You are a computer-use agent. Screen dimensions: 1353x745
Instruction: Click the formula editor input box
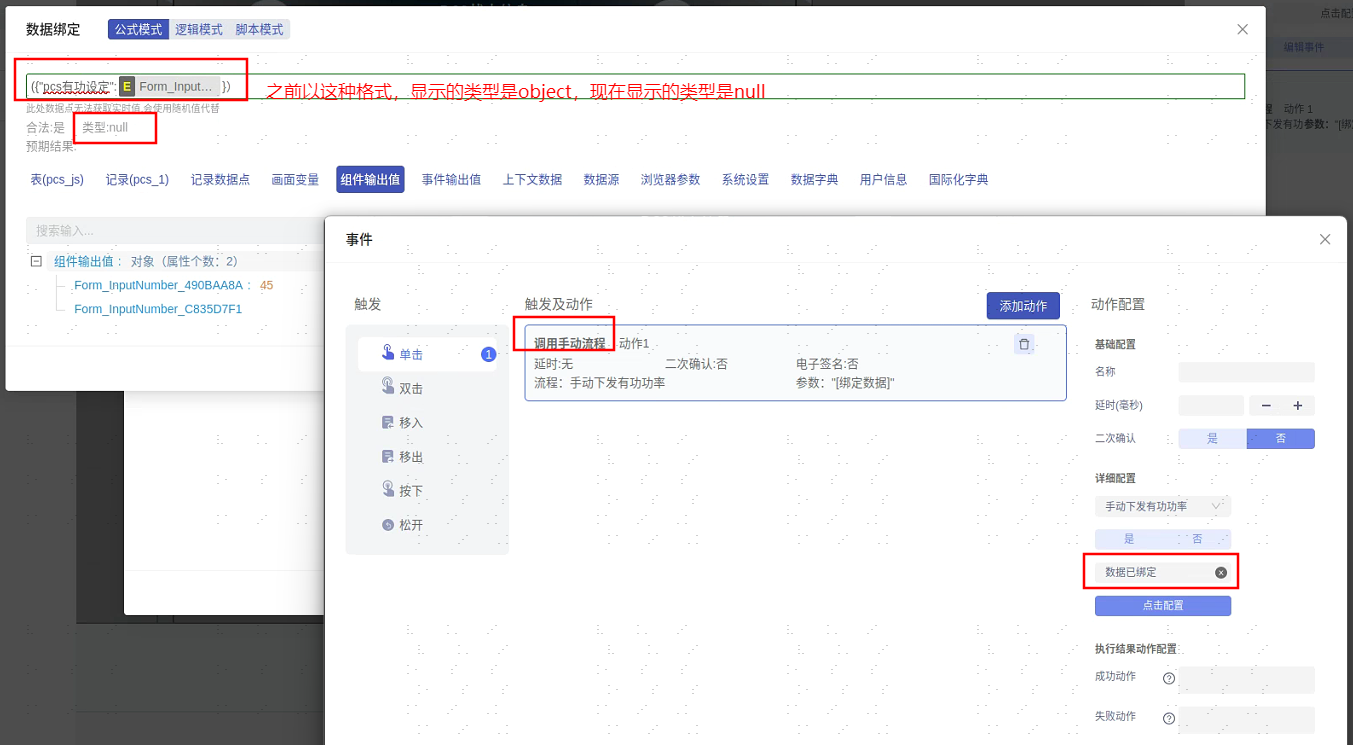[635, 86]
